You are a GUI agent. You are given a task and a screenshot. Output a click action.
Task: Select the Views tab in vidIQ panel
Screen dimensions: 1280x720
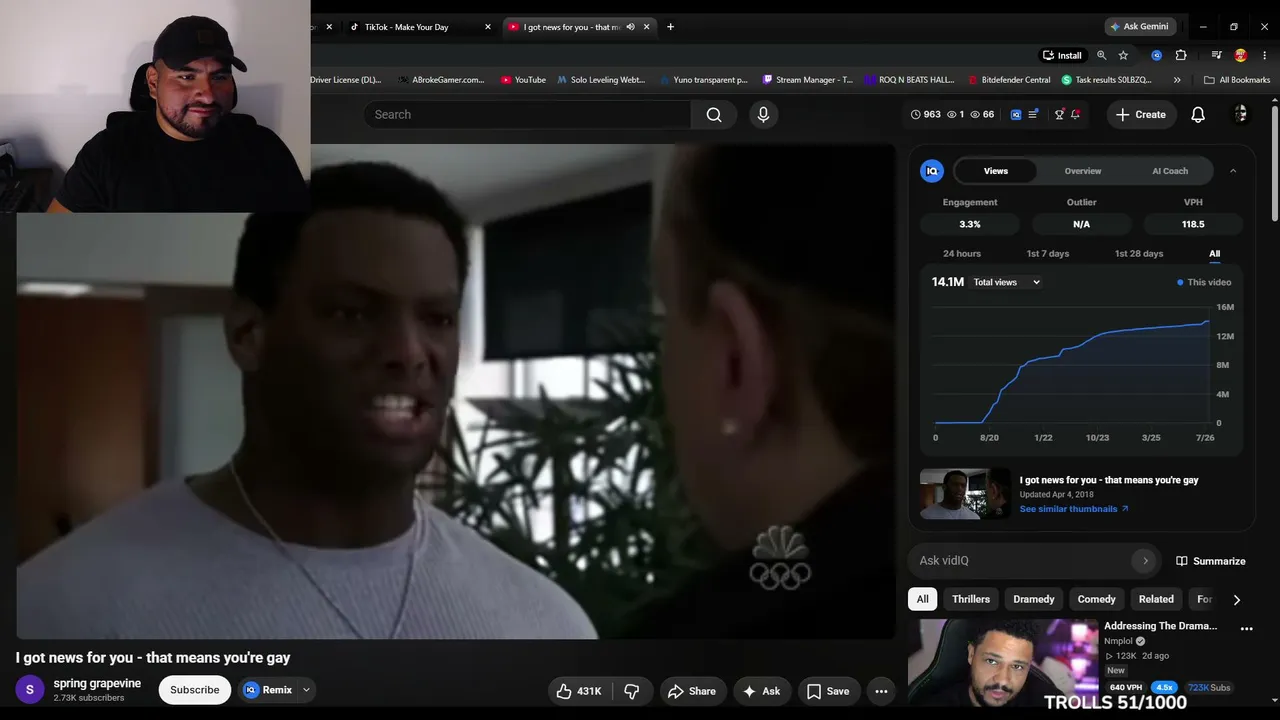[x=996, y=171]
